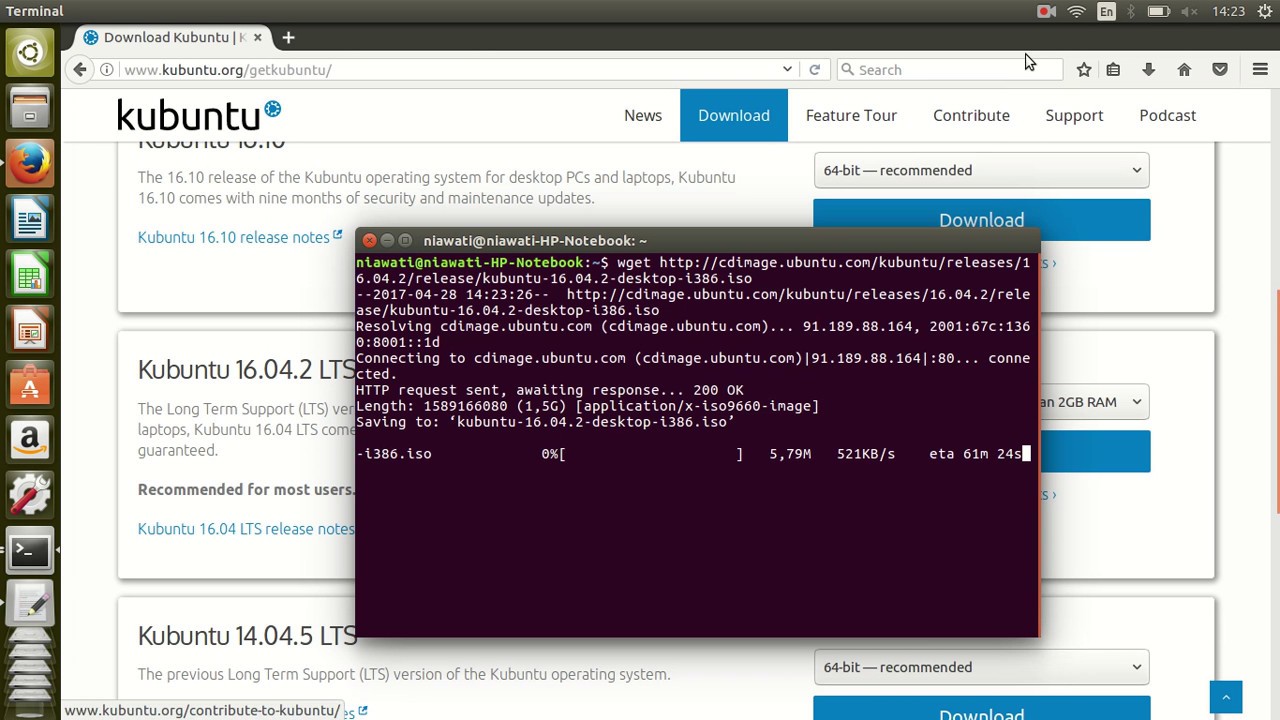
Task: Click the Wi-Fi network indicator
Action: (1076, 11)
